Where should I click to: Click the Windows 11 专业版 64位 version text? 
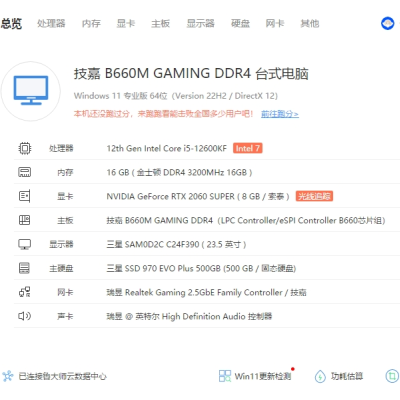pos(176,96)
